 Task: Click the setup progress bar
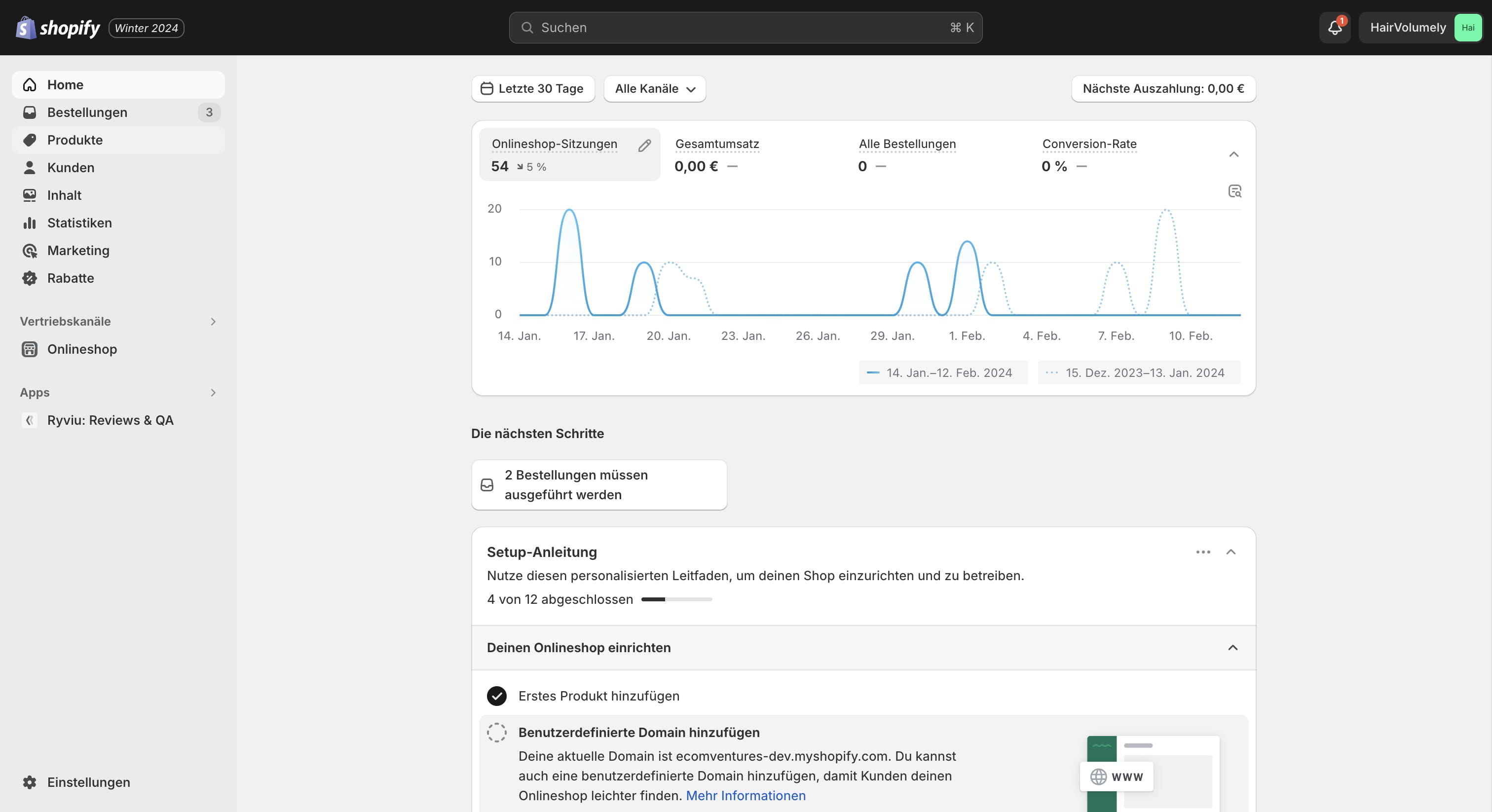tap(676, 599)
